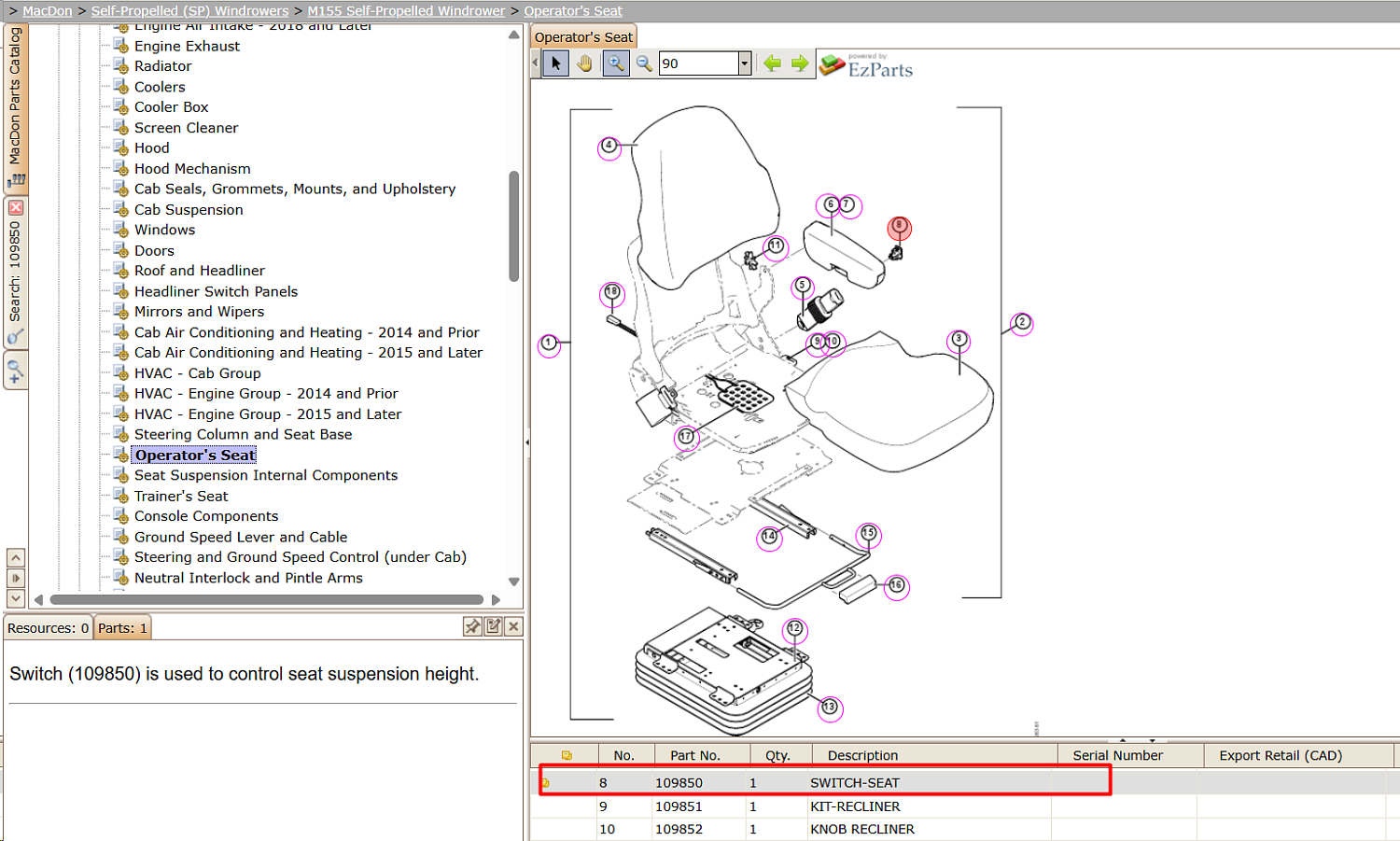
Task: Select callout 12 in the diagram
Action: point(794,629)
